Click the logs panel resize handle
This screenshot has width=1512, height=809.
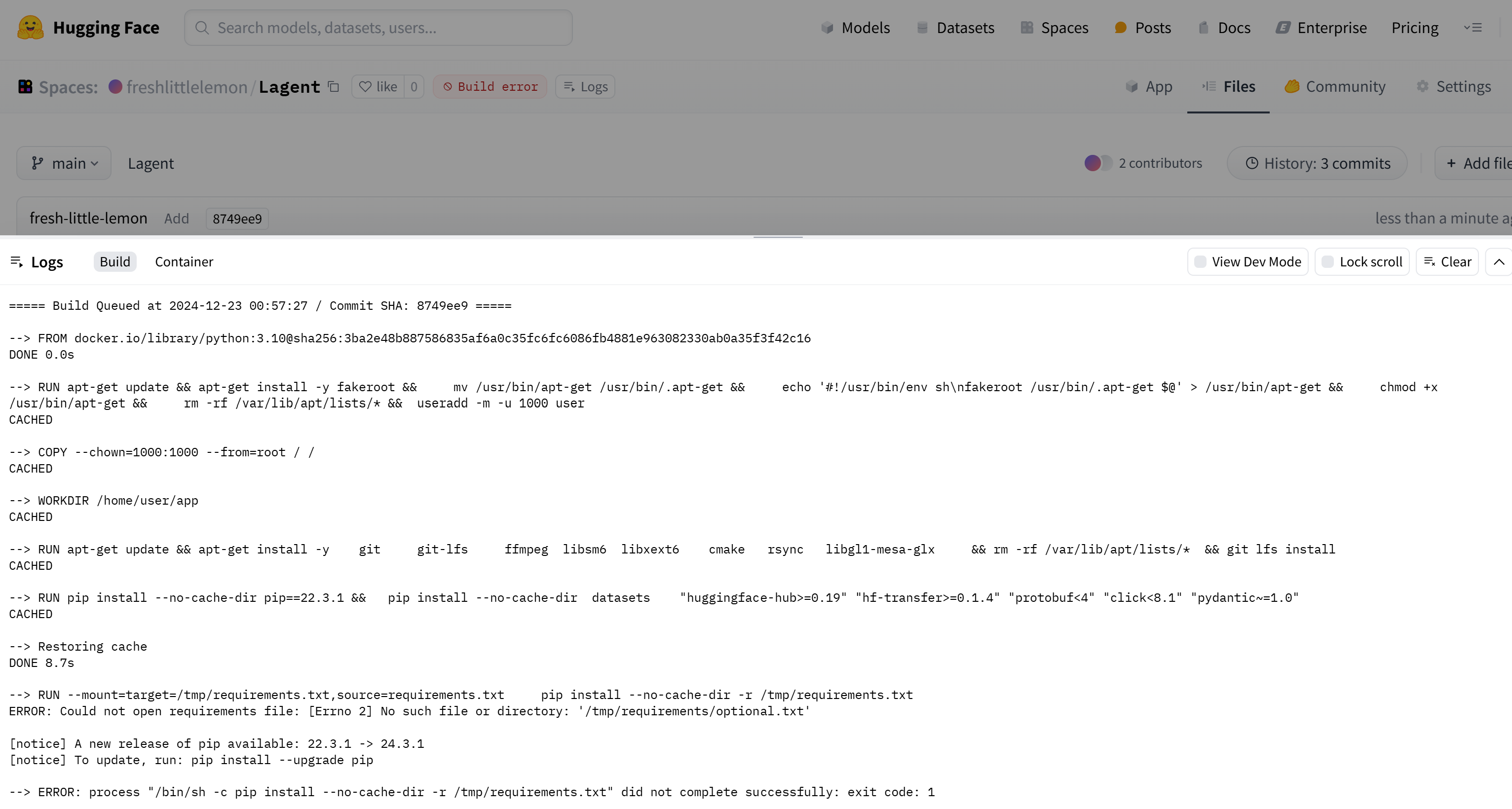tap(778, 238)
